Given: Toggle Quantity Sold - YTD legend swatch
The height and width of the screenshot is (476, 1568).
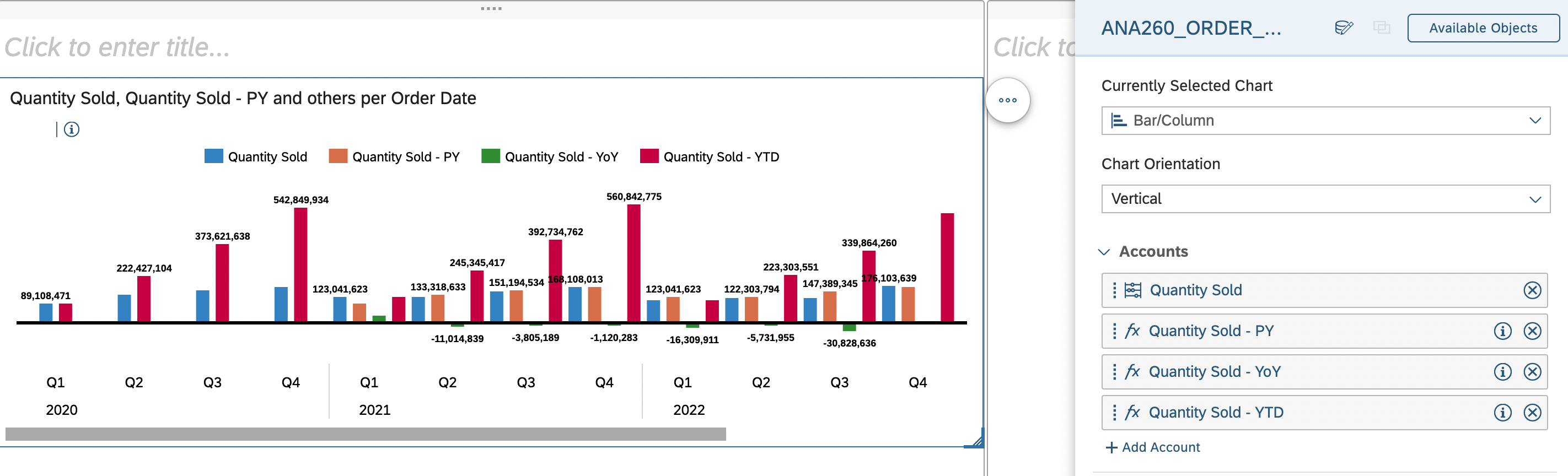Looking at the screenshot, I should click(x=649, y=157).
